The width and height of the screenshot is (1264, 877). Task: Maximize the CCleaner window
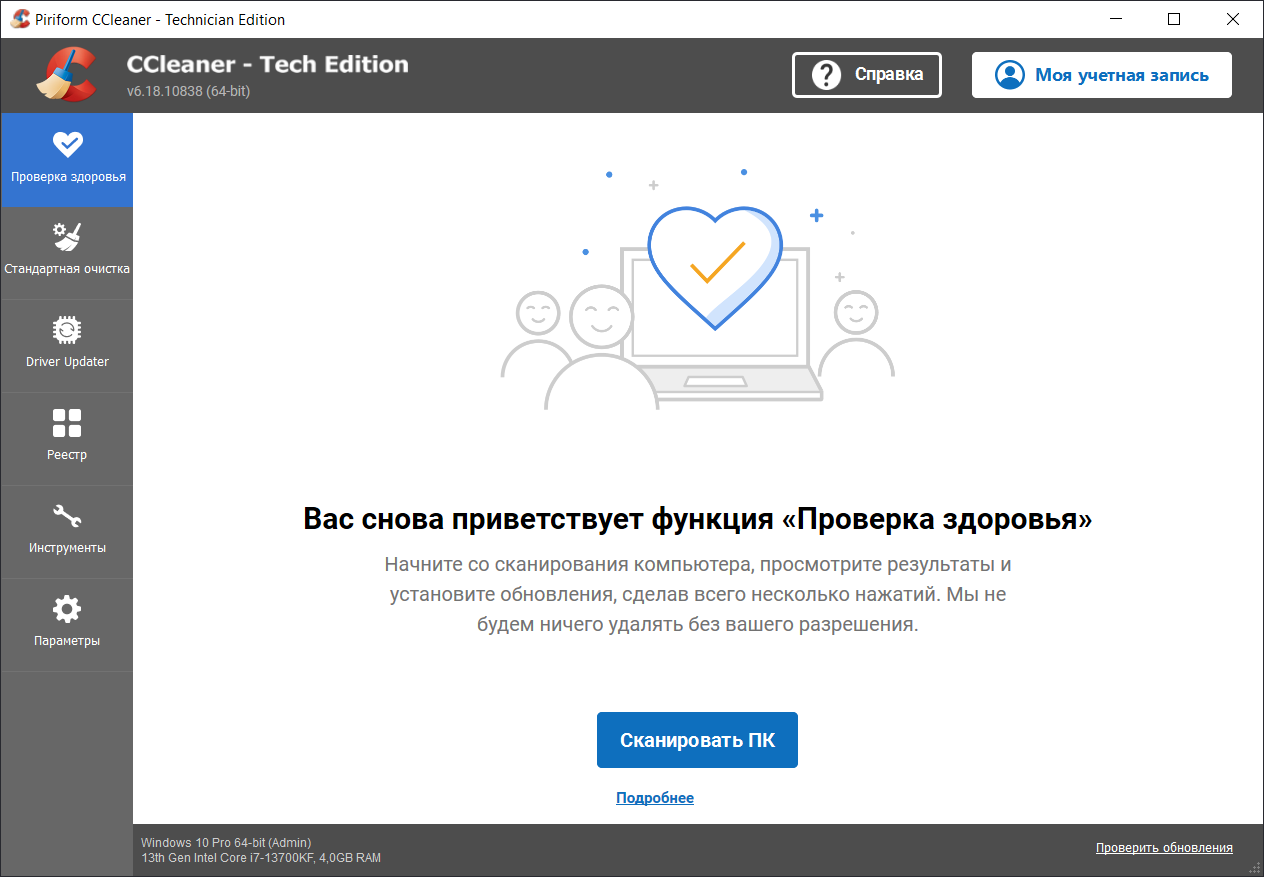coord(1174,19)
